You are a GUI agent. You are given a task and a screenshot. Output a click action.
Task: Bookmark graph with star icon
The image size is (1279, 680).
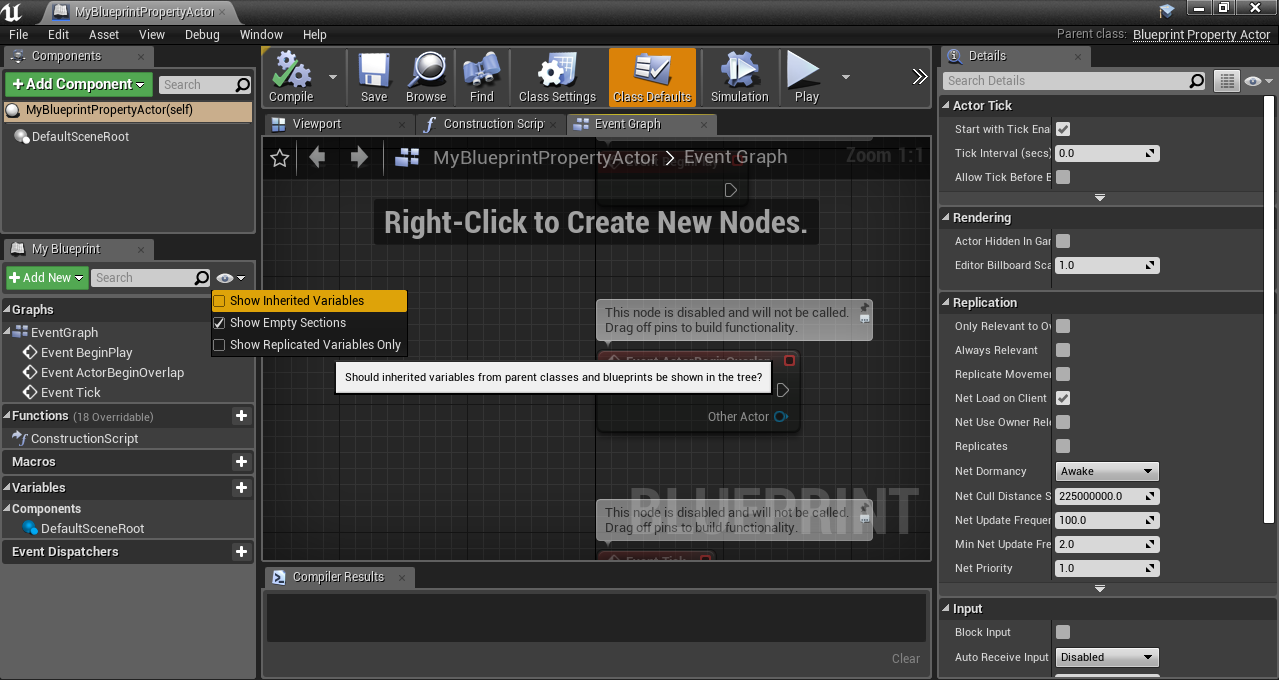click(x=280, y=157)
